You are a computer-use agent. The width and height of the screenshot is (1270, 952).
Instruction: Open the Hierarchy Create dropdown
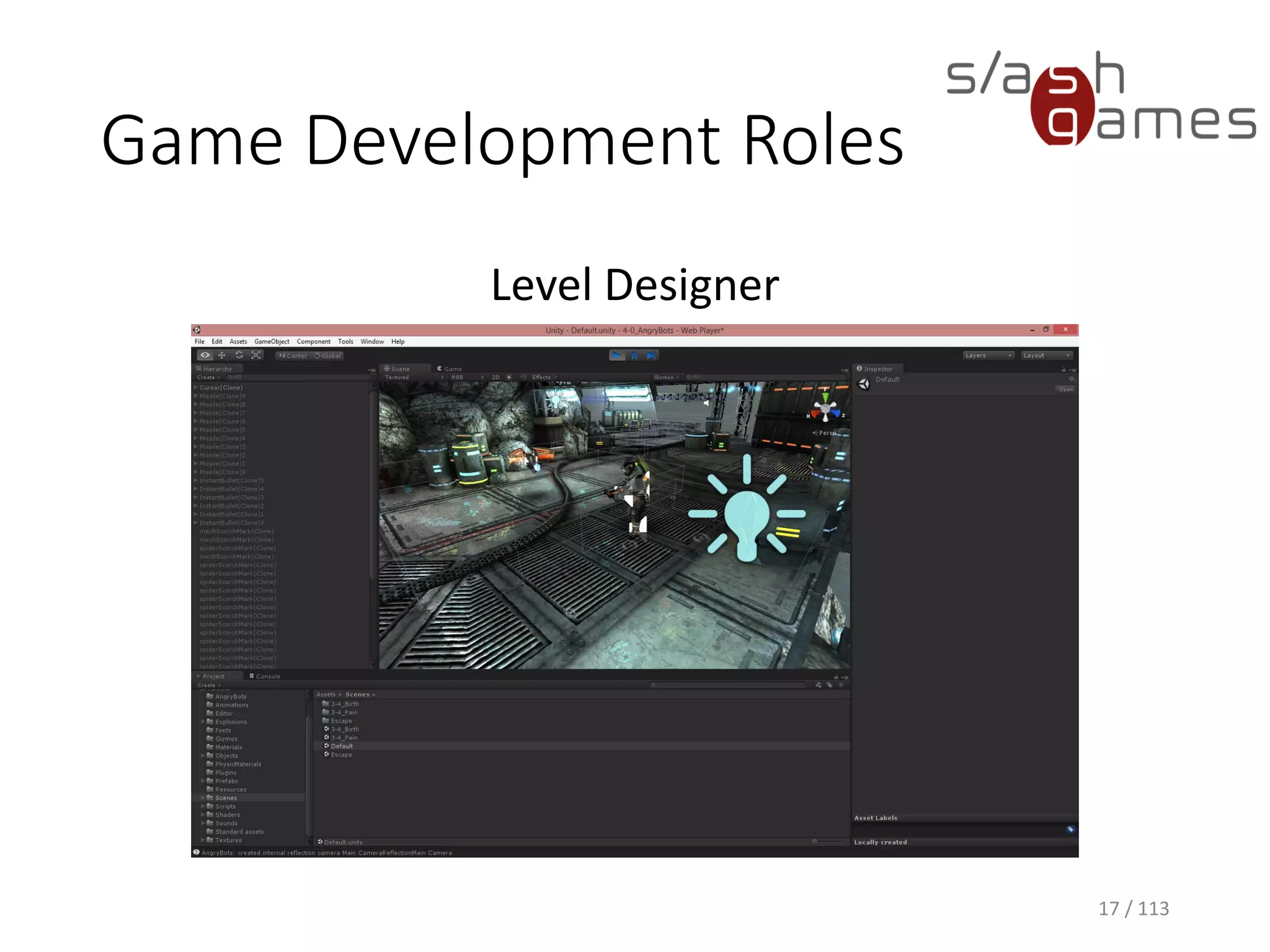(x=208, y=377)
